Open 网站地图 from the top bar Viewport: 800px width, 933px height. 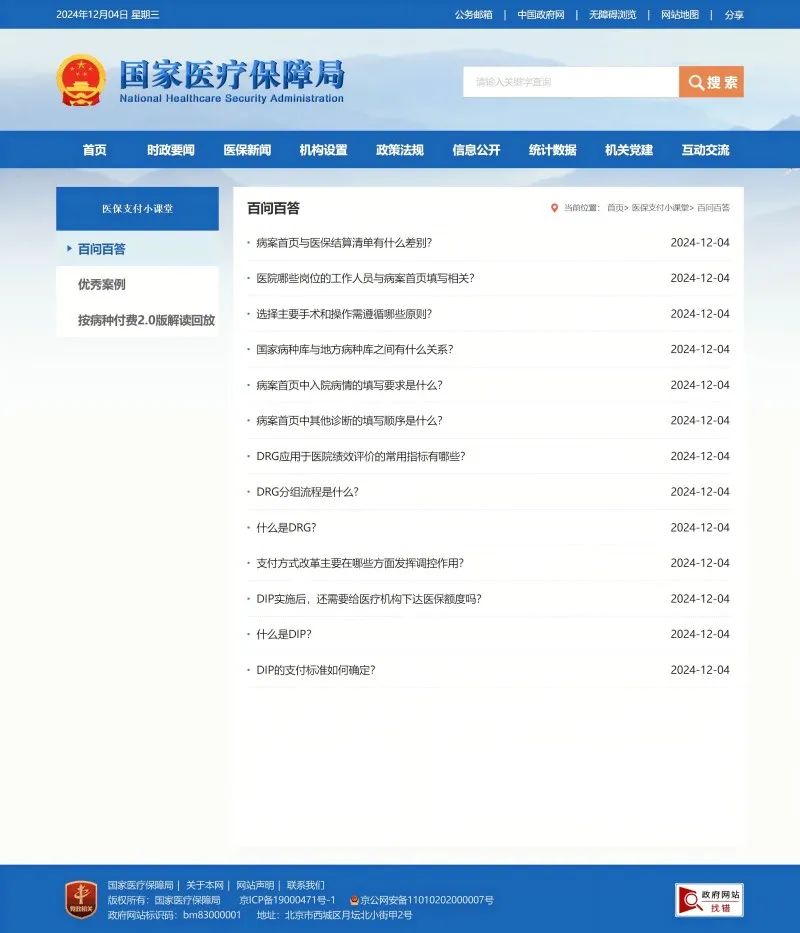(679, 15)
